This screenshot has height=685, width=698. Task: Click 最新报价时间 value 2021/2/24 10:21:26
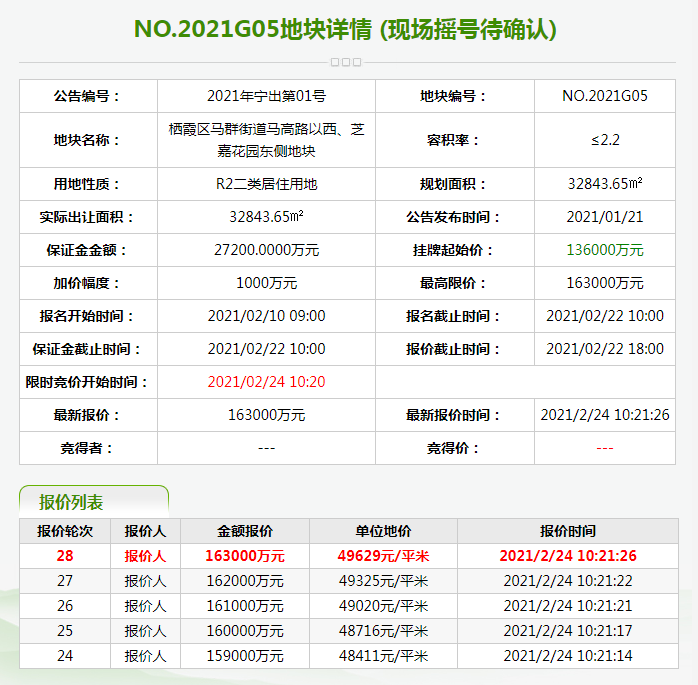pyautogui.click(x=605, y=415)
